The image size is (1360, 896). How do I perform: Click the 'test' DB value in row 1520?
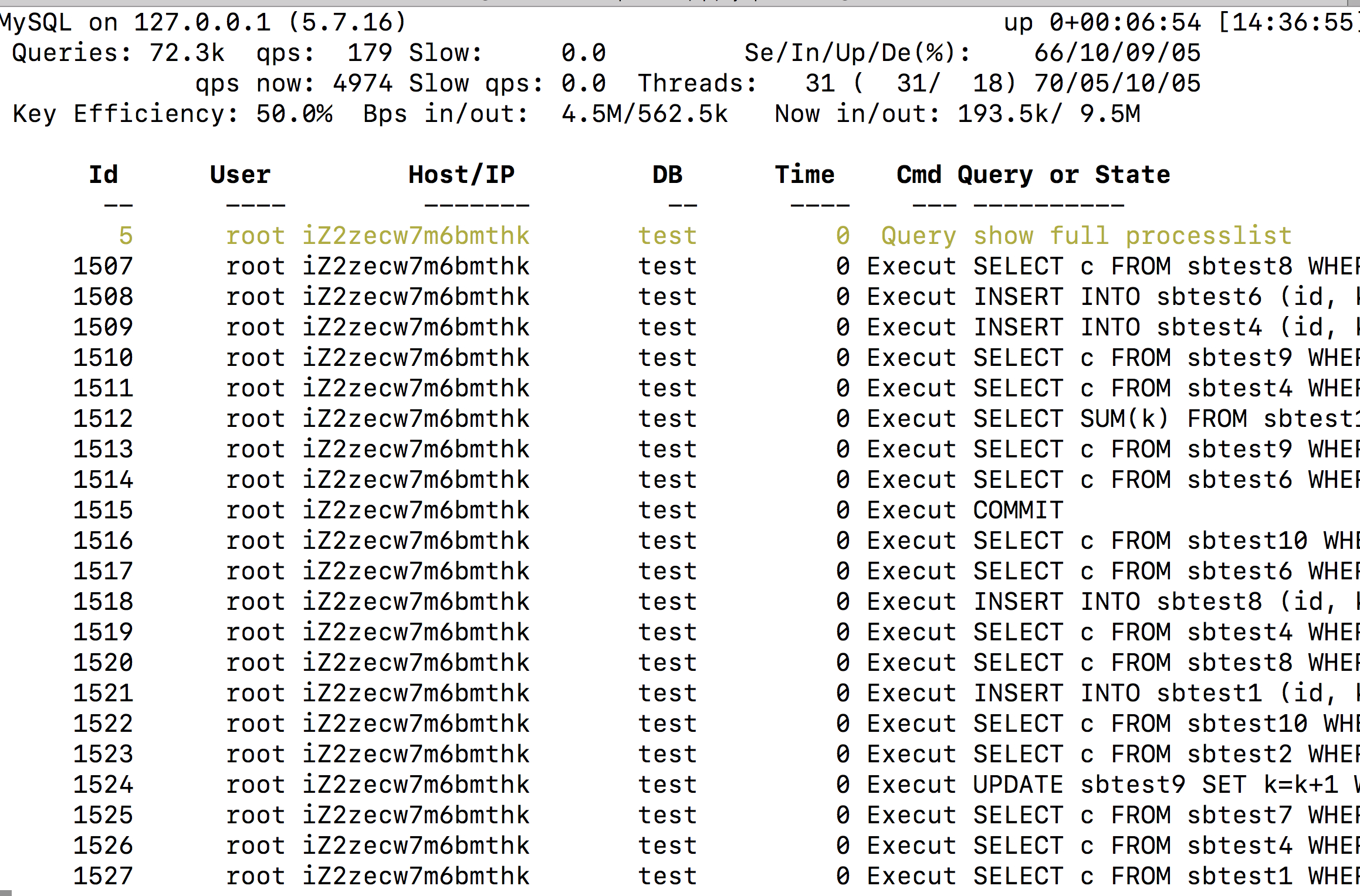tap(668, 663)
